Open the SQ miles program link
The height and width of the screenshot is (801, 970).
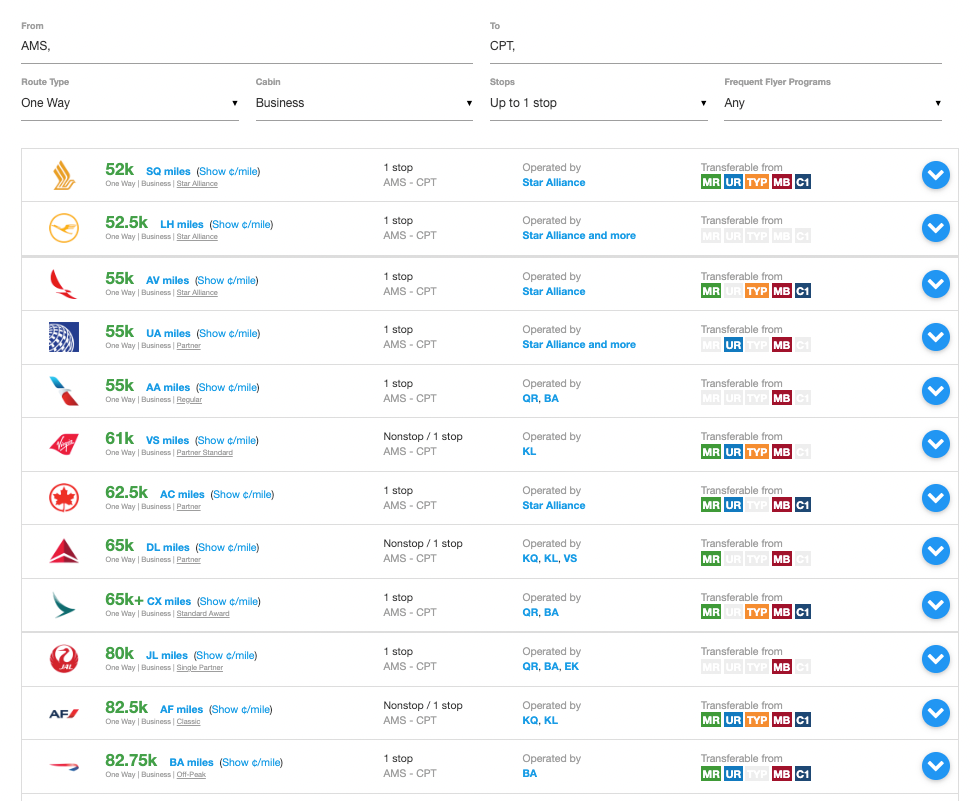click(x=168, y=171)
